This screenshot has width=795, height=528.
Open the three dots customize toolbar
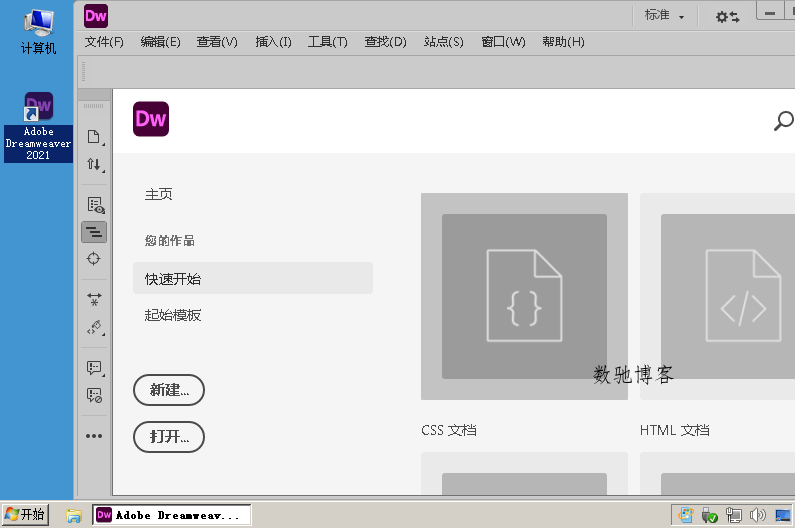click(x=94, y=436)
